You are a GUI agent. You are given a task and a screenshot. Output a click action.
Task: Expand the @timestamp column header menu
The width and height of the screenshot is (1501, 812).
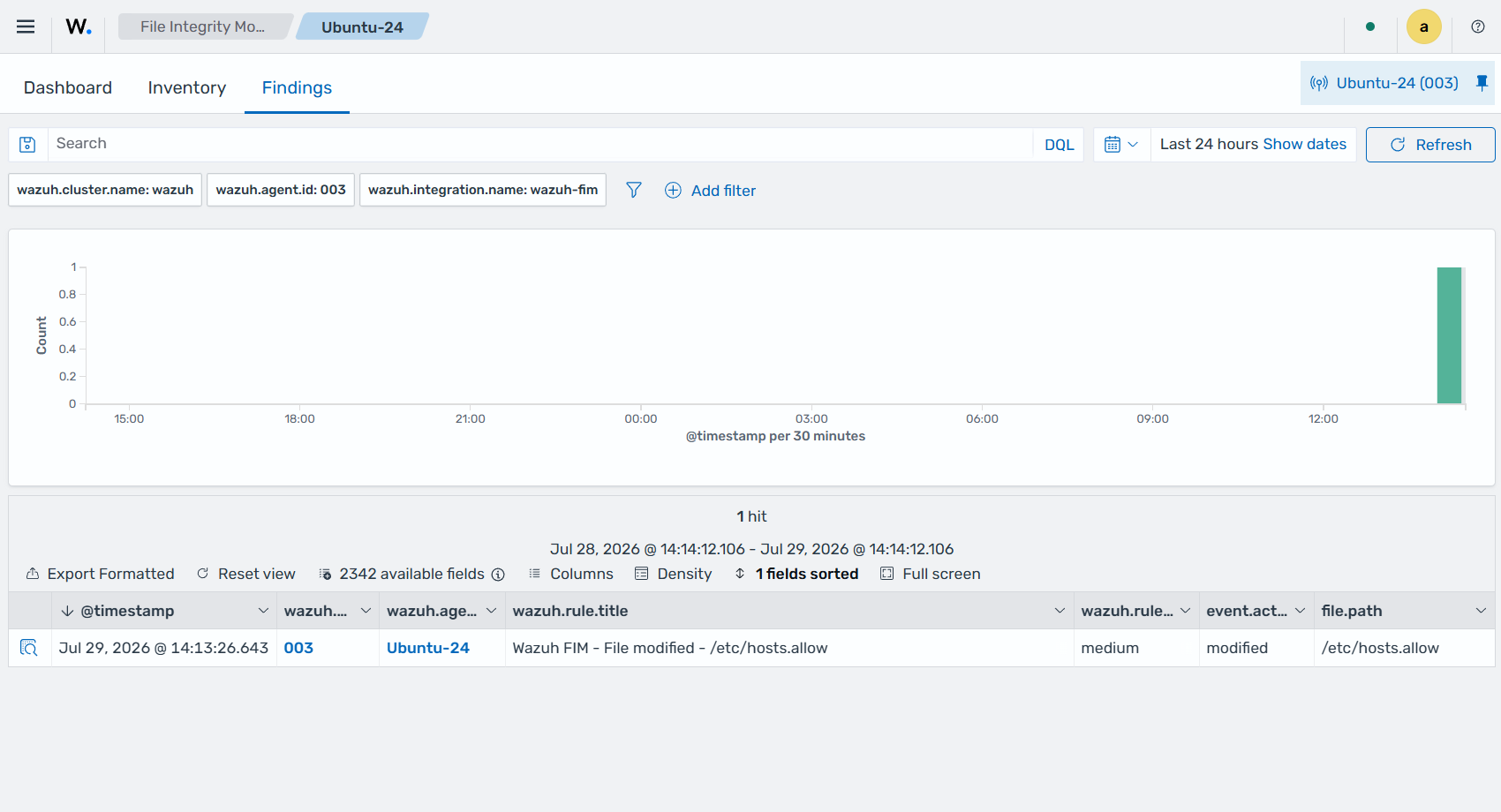point(263,611)
